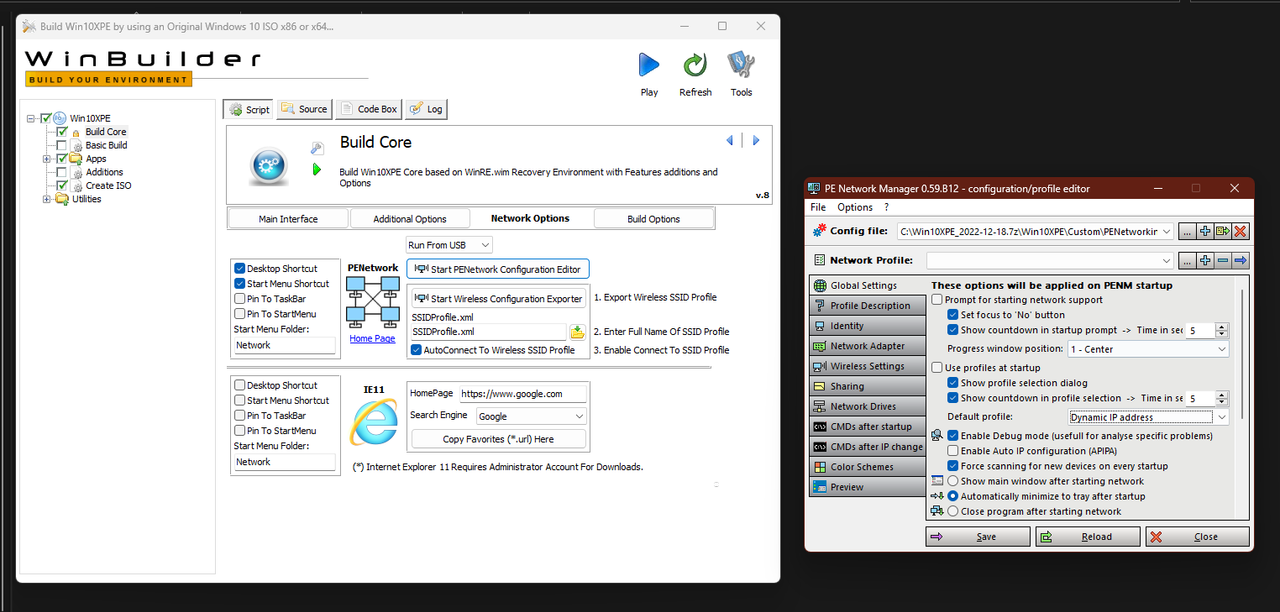Open the Network Drives section

point(867,406)
